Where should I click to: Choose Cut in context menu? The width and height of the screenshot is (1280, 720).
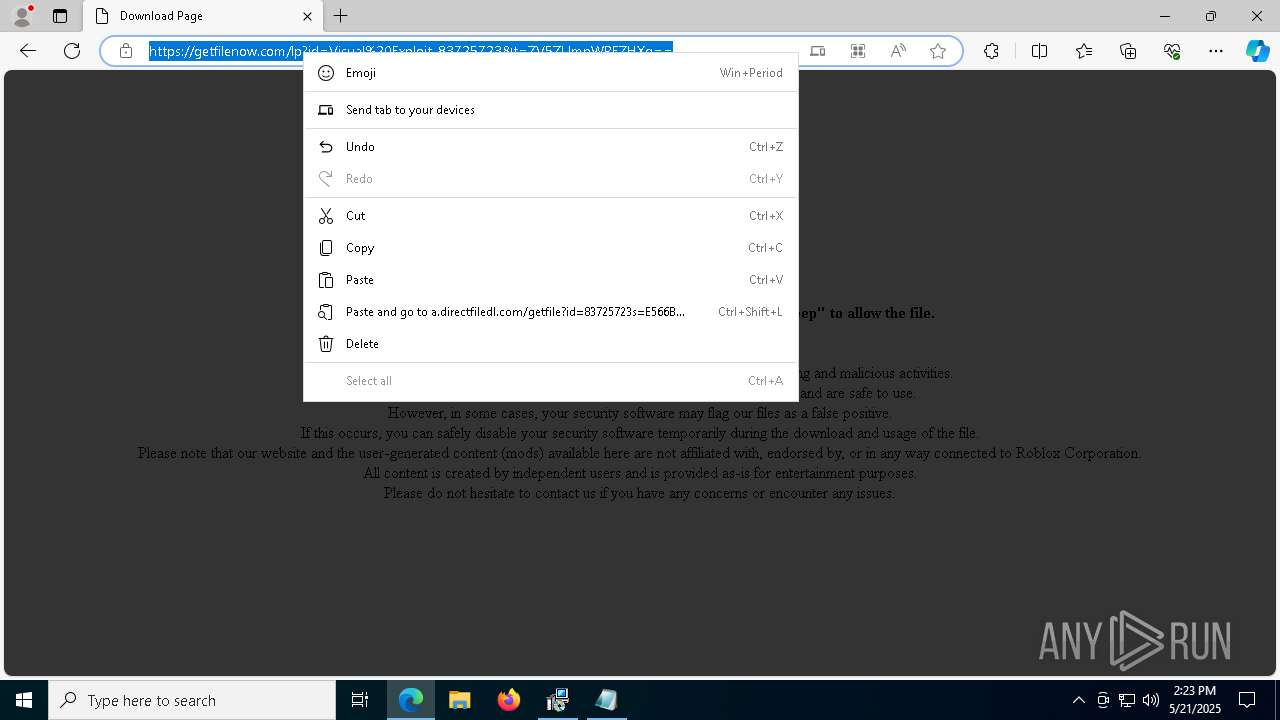pyautogui.click(x=551, y=216)
